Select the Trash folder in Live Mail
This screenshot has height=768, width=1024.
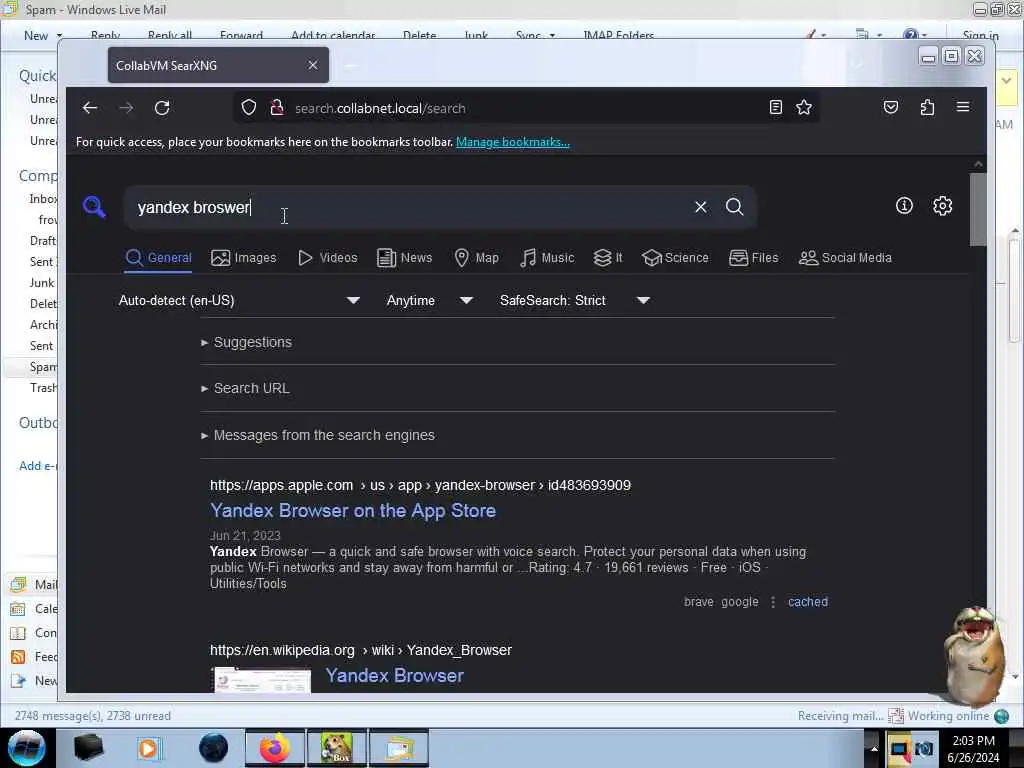coord(43,388)
